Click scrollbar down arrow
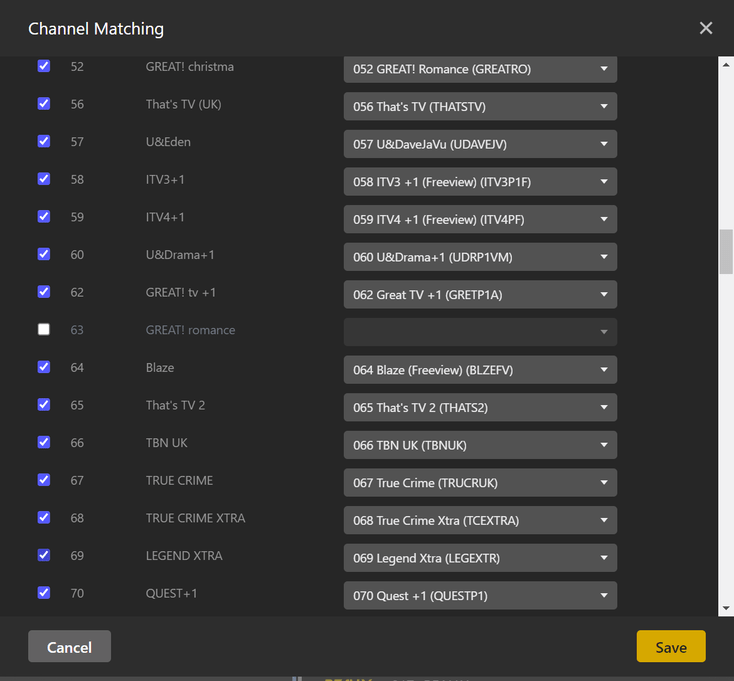 (726, 608)
